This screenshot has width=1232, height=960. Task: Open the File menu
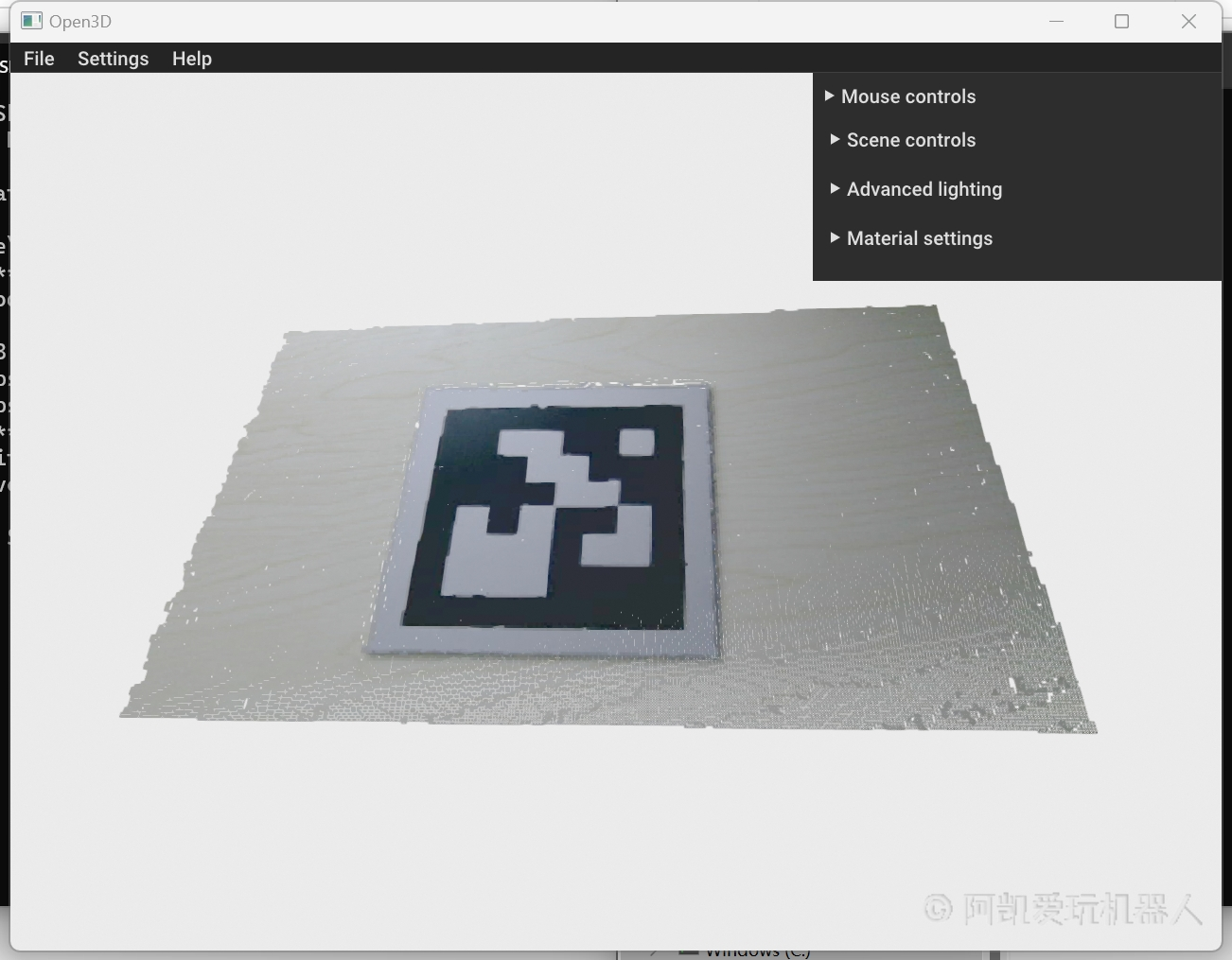click(39, 59)
